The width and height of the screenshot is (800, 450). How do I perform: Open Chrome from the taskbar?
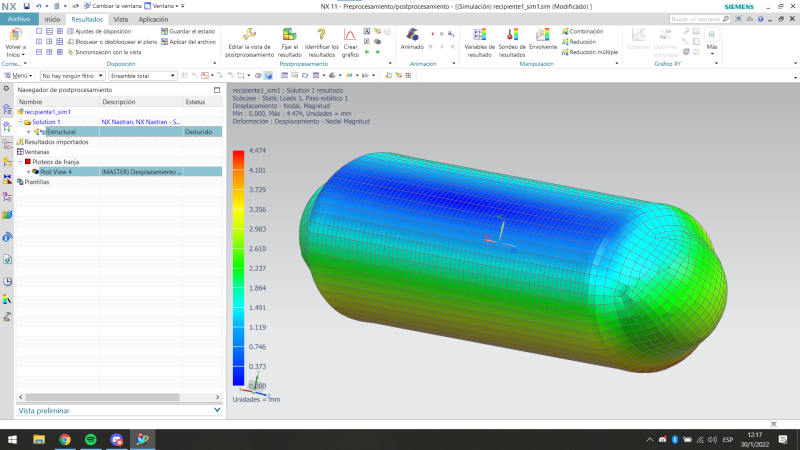(x=65, y=439)
